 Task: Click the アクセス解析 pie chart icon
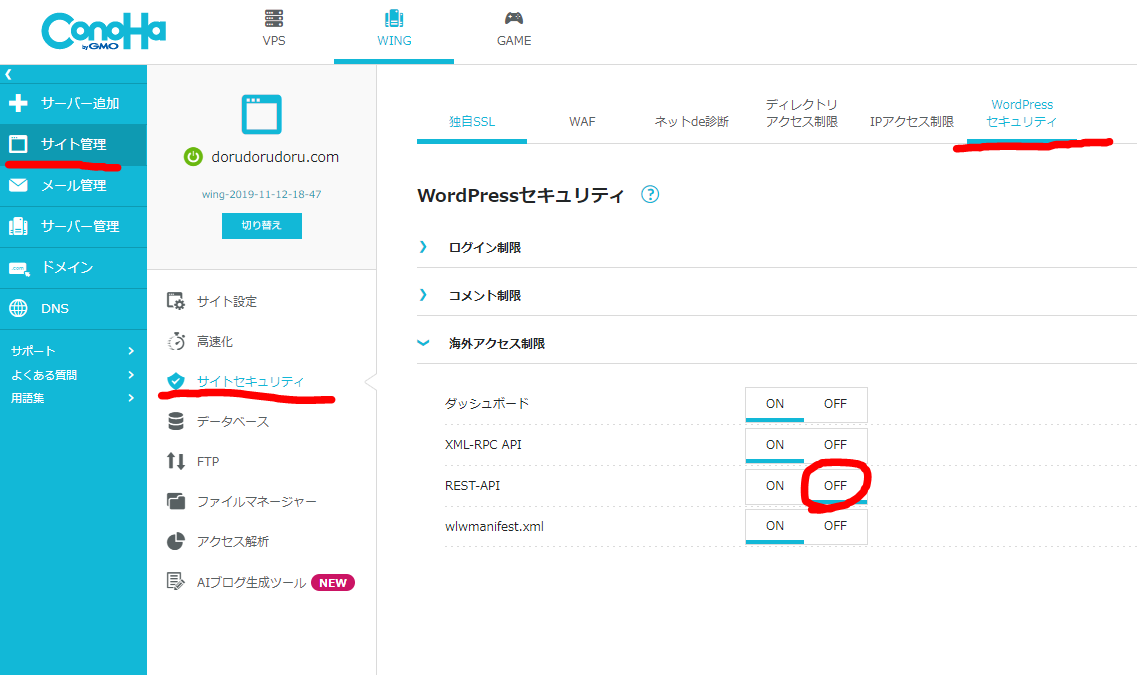(x=175, y=542)
